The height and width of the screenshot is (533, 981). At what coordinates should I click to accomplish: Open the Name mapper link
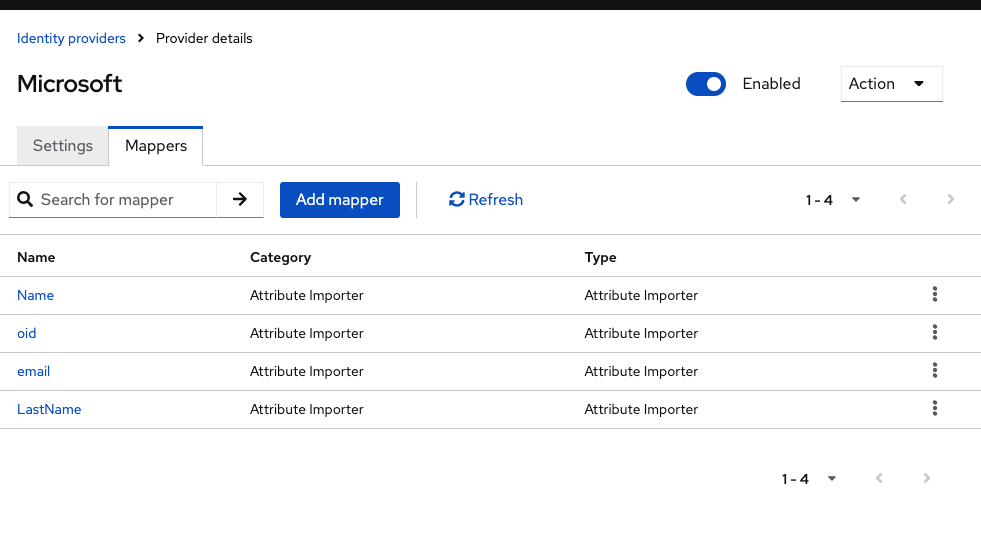pos(35,295)
